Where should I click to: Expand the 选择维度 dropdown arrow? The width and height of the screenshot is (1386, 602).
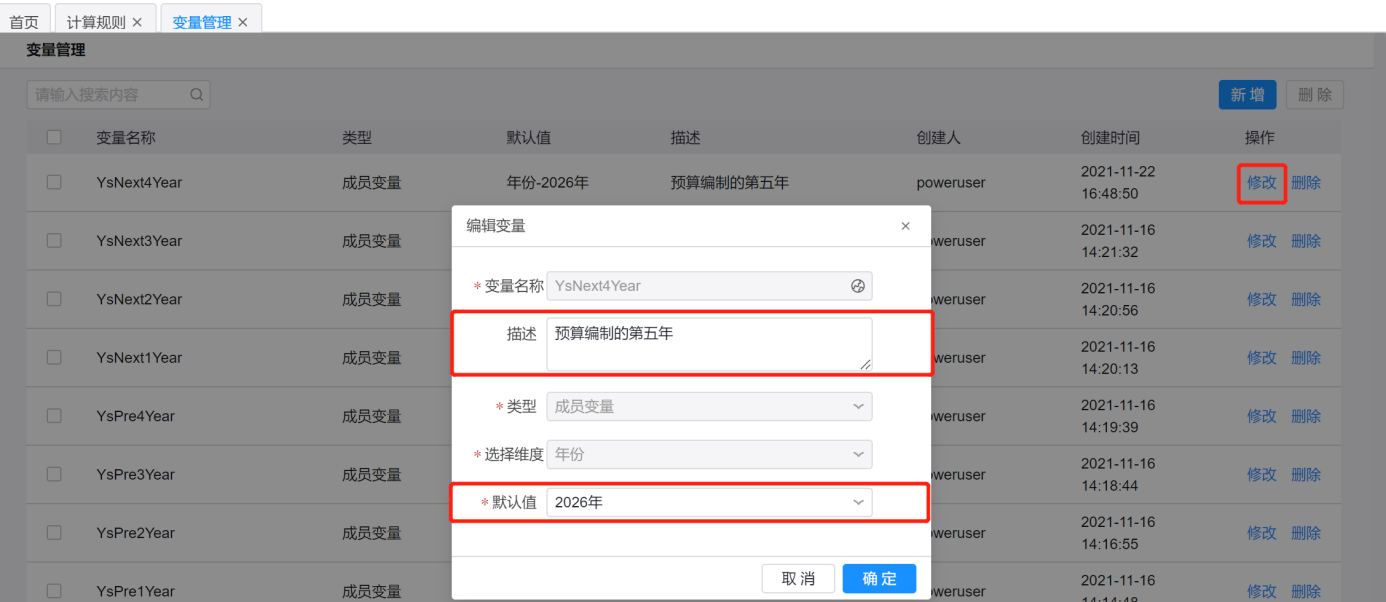[857, 455]
